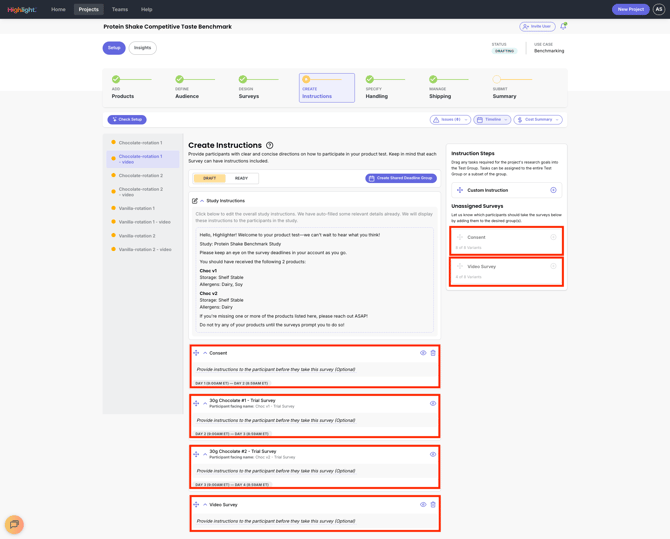Click move handle of 30g Chocolate #1 card

[x=196, y=404]
